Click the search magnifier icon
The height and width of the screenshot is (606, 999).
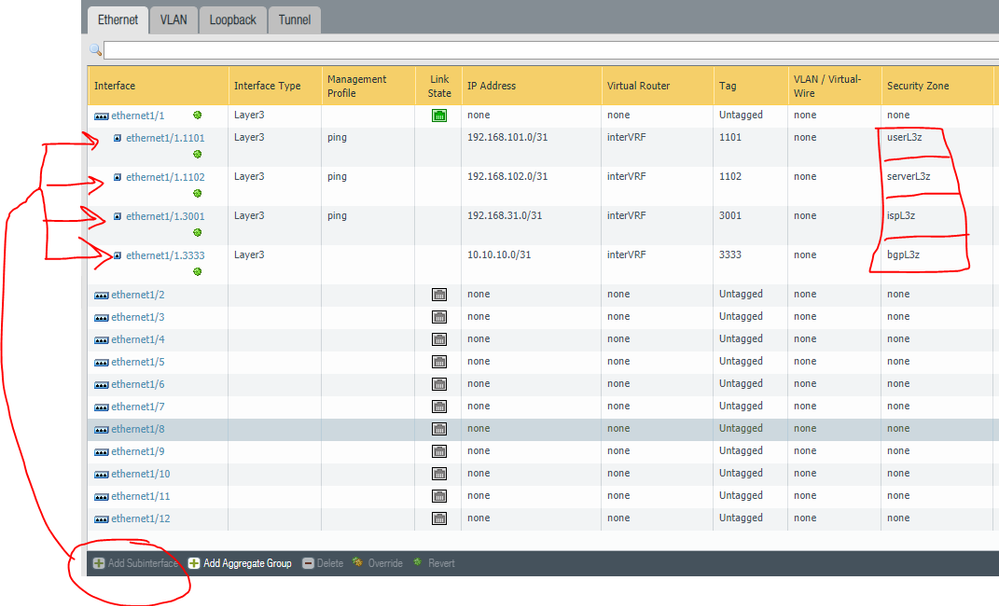(95, 49)
